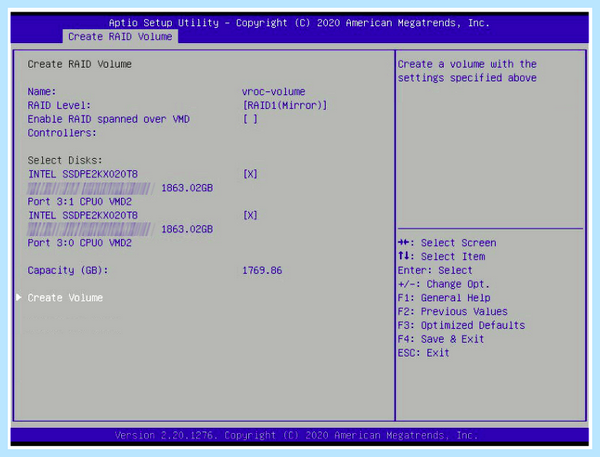Uncheck the disk on Port 3:0
Screen dimensions: 600x457
coord(250,215)
